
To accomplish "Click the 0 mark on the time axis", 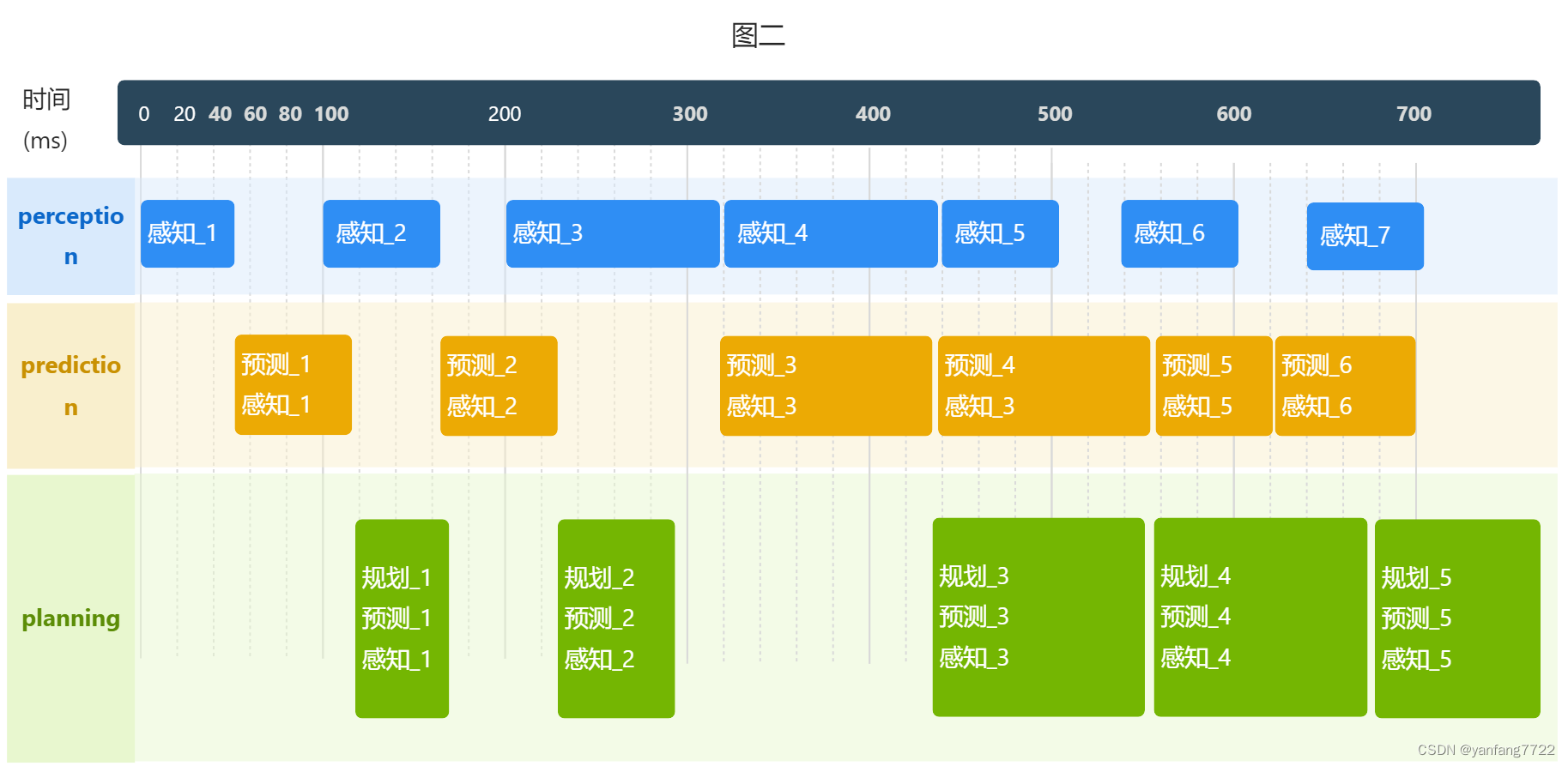I will point(144,114).
